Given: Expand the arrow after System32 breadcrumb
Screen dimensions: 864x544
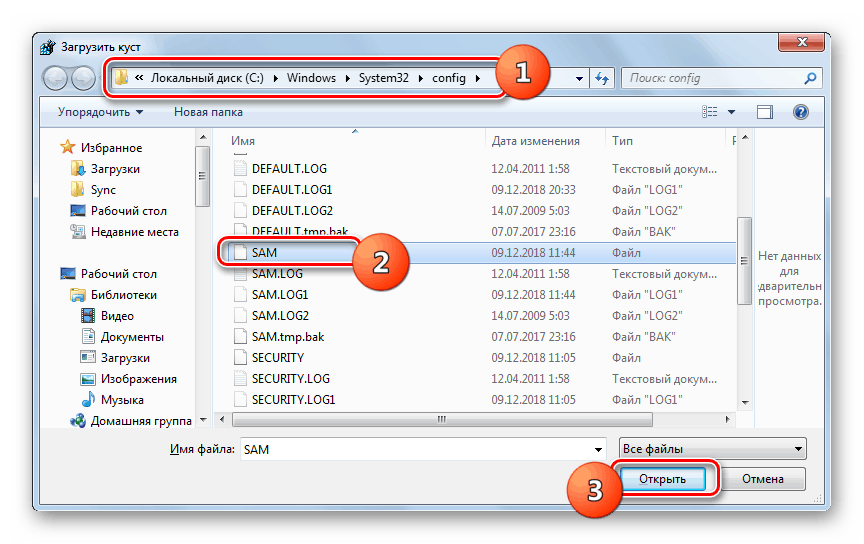Looking at the screenshot, I should (420, 78).
